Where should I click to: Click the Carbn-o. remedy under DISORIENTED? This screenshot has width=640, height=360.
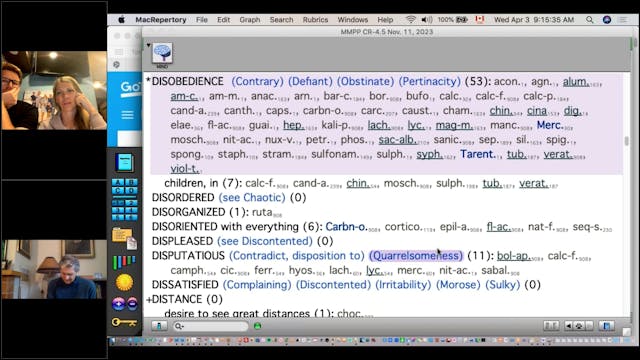point(347,227)
